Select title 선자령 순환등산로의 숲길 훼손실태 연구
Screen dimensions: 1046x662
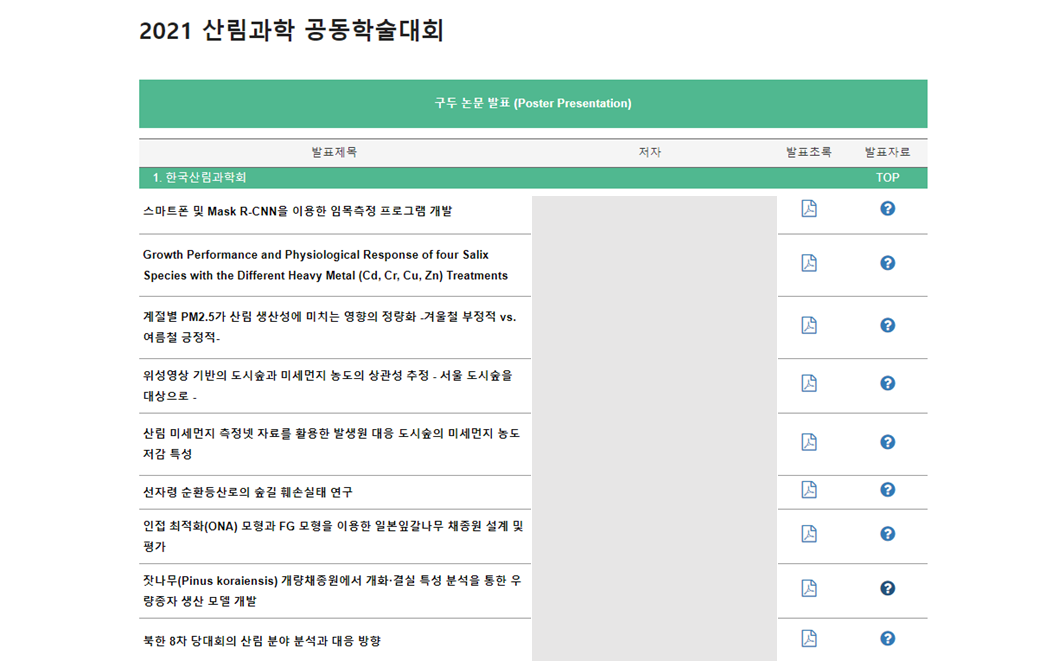coord(247,492)
